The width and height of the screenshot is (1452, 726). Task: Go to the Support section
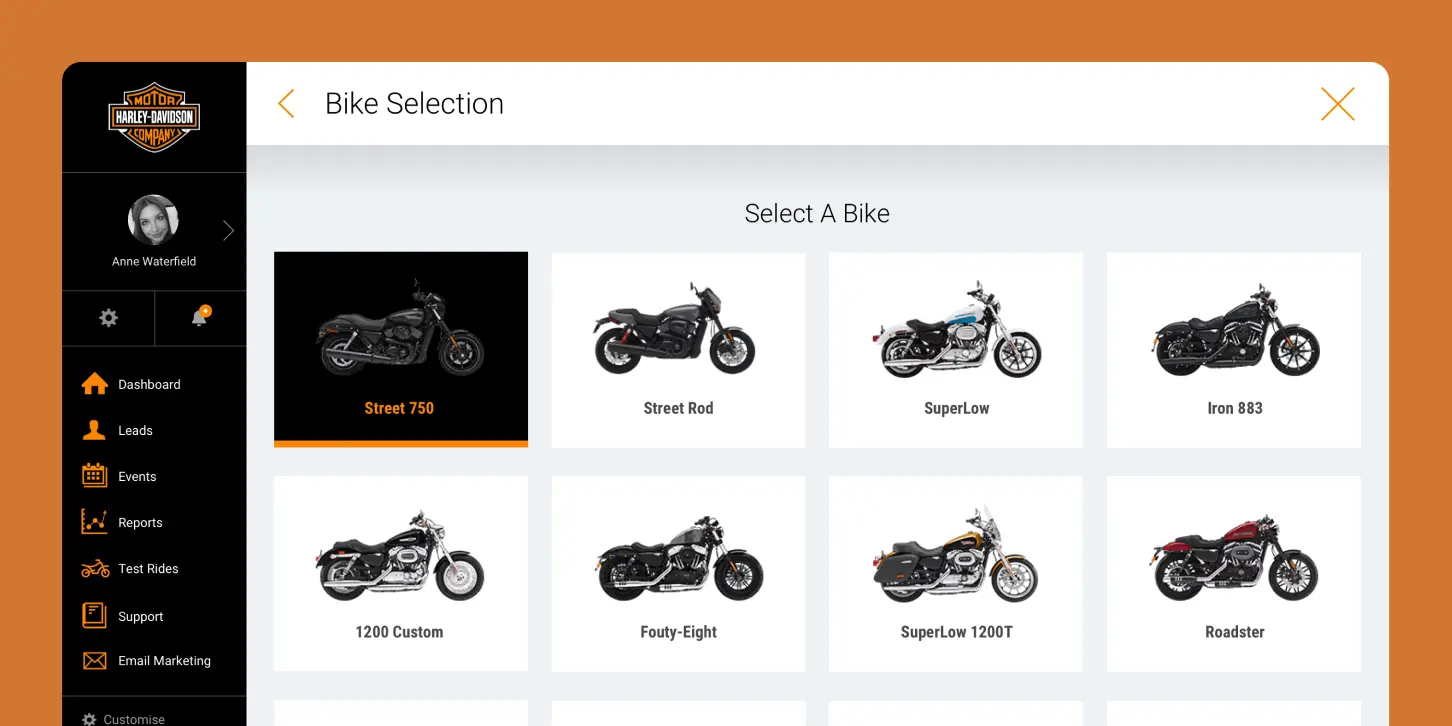tap(140, 616)
